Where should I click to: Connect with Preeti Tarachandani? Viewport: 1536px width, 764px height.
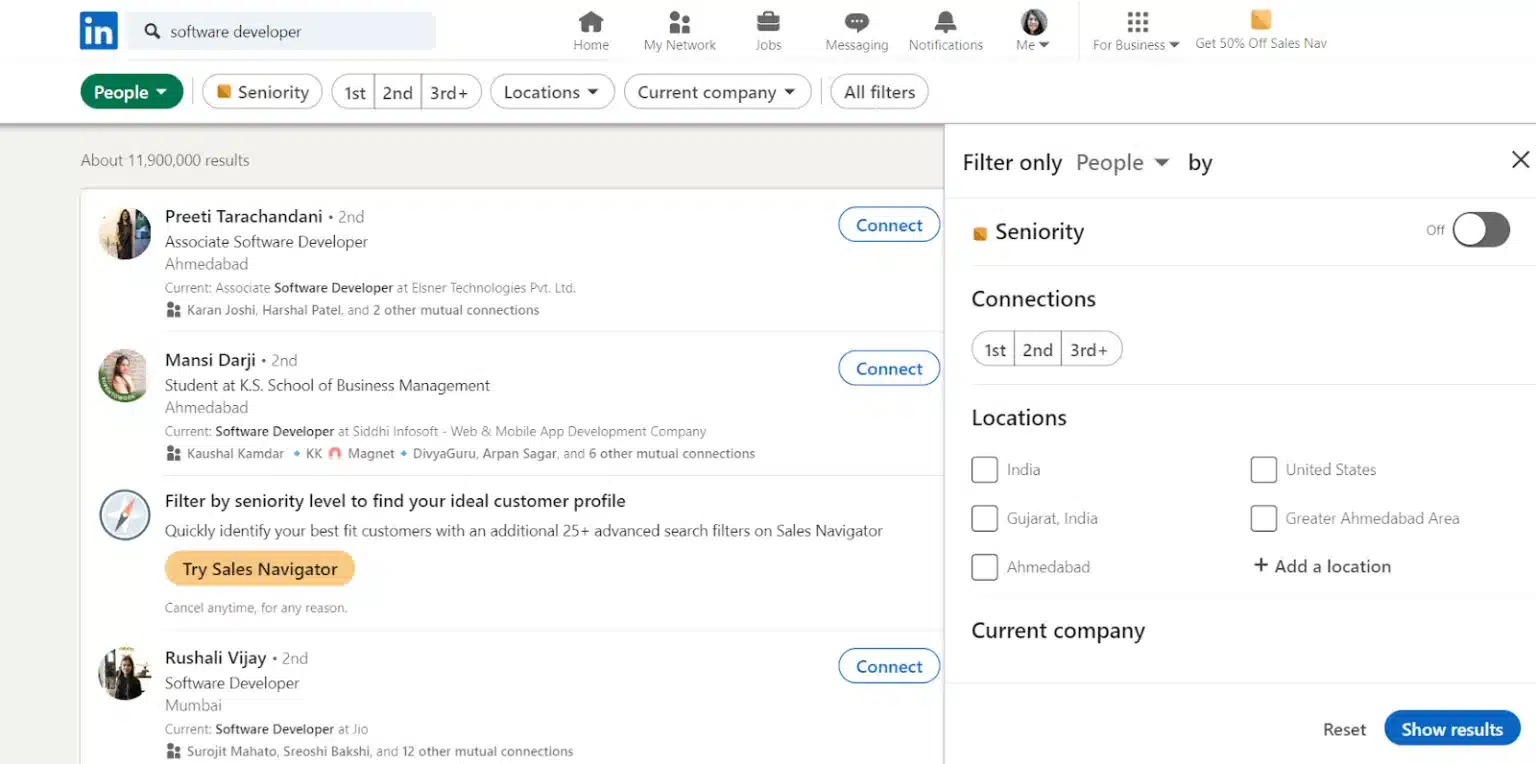[x=889, y=225]
